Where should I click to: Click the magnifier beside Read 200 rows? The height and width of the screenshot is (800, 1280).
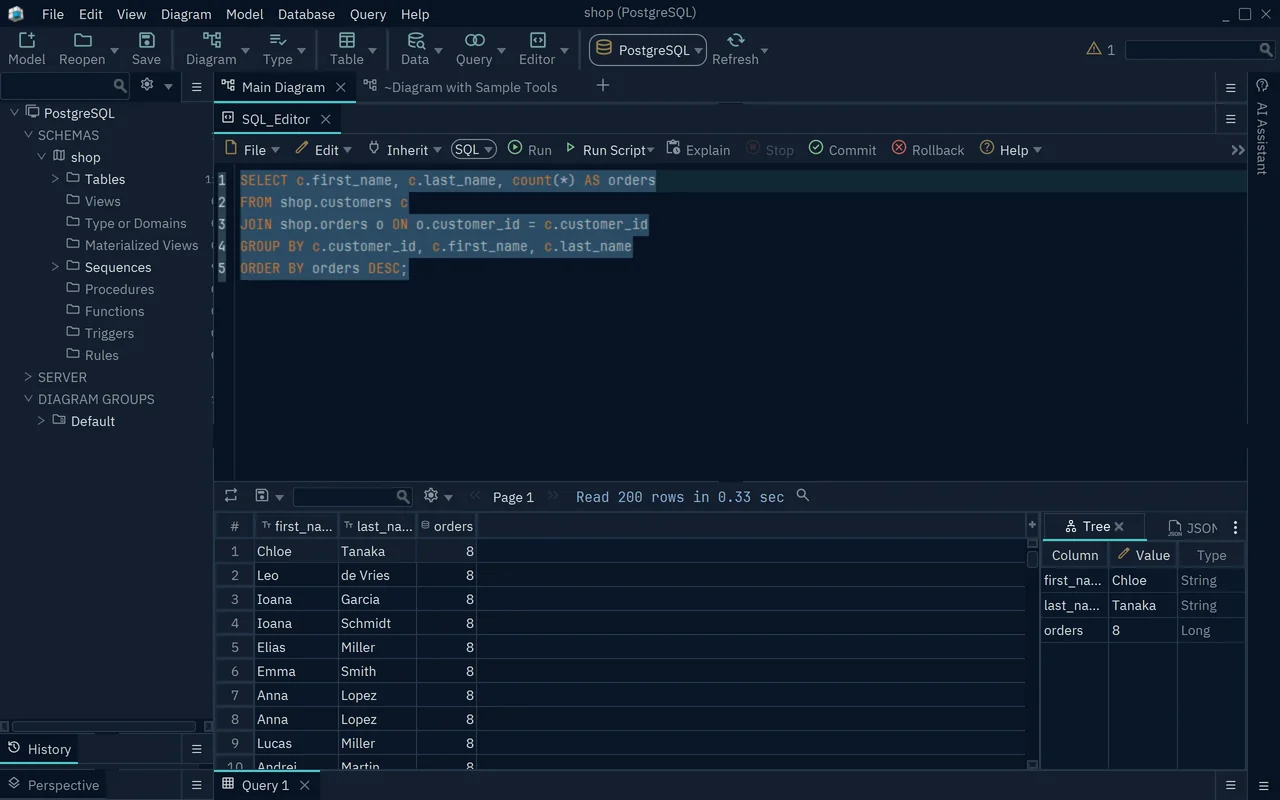tap(802, 495)
